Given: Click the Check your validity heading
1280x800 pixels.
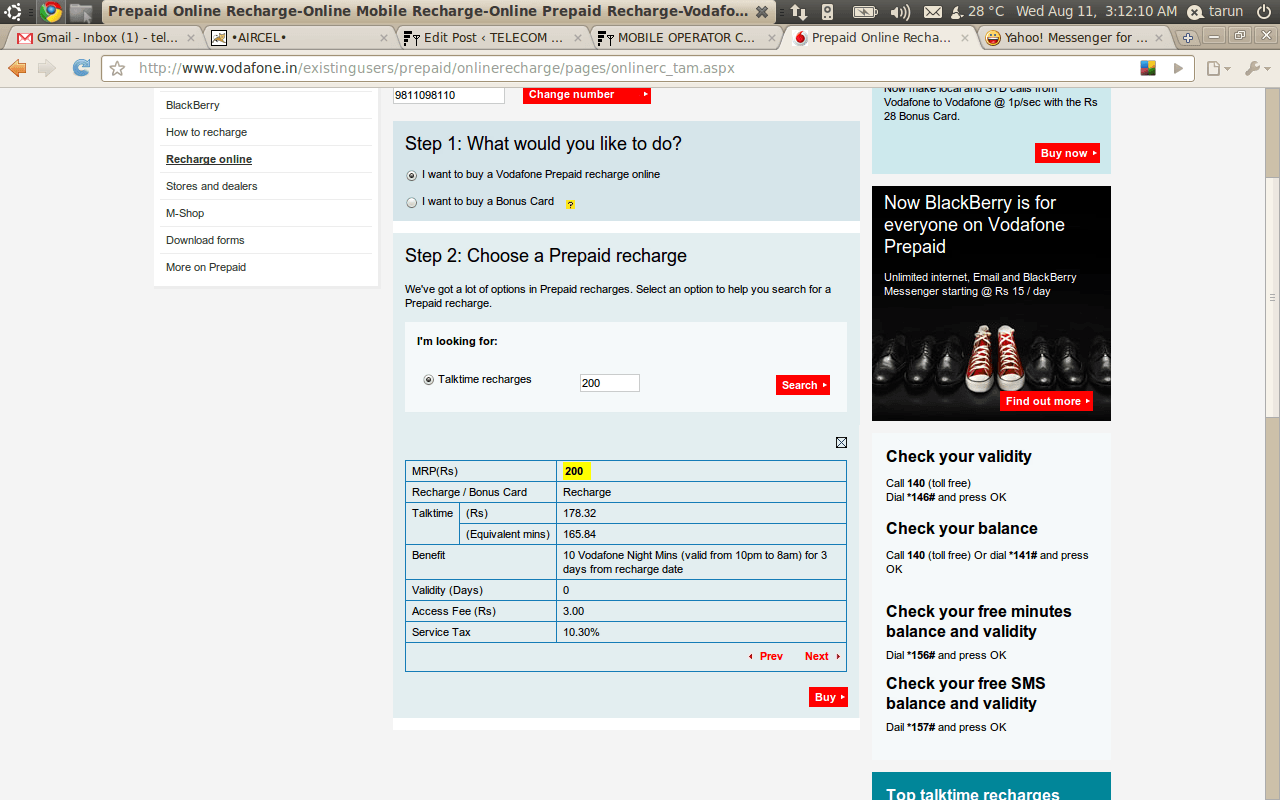Looking at the screenshot, I should (958, 456).
